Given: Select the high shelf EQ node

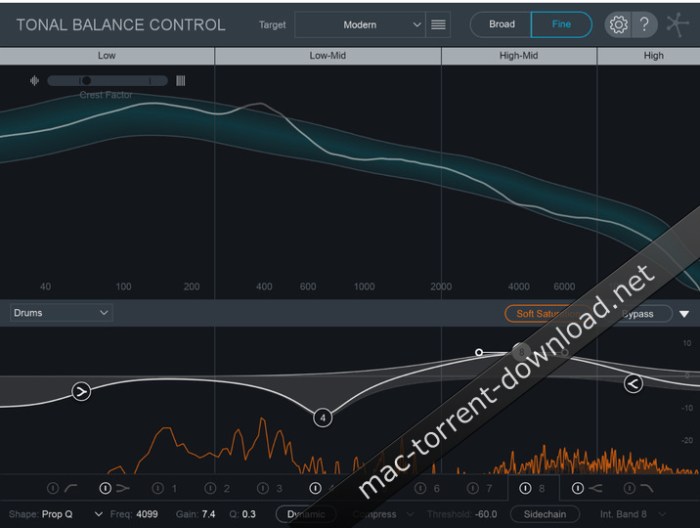Looking at the screenshot, I should [x=633, y=383].
